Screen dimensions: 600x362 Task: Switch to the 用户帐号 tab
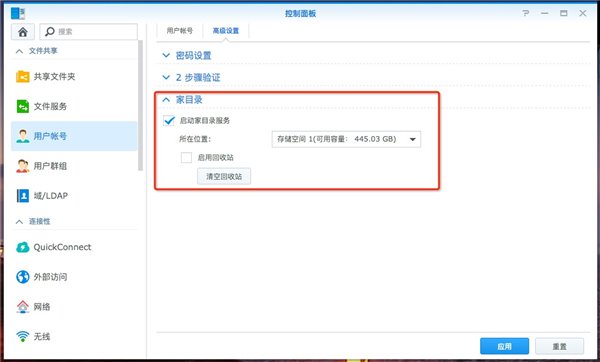[x=179, y=31]
